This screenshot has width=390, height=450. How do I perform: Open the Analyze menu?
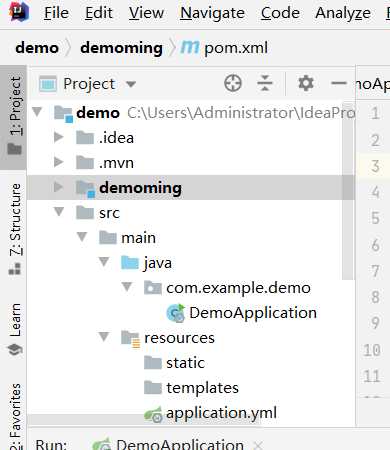point(343,13)
